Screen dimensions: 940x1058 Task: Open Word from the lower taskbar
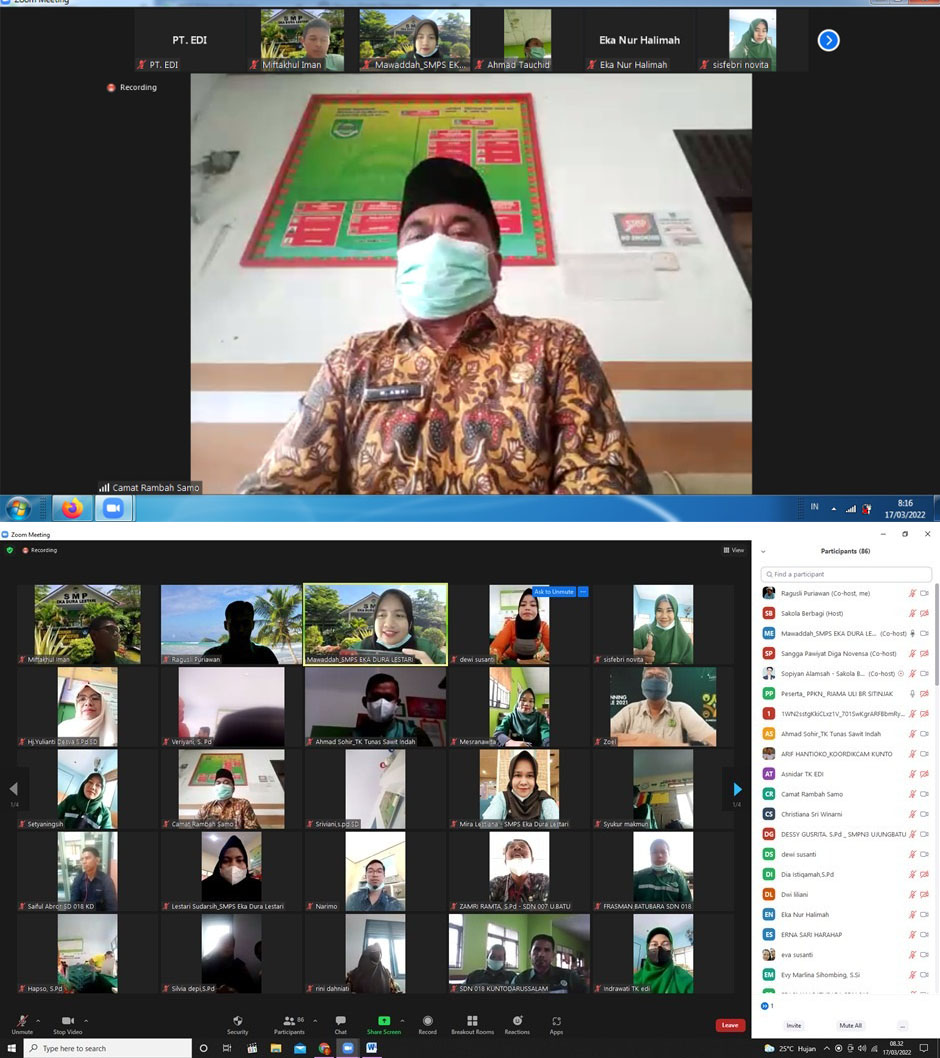pyautogui.click(x=371, y=1048)
